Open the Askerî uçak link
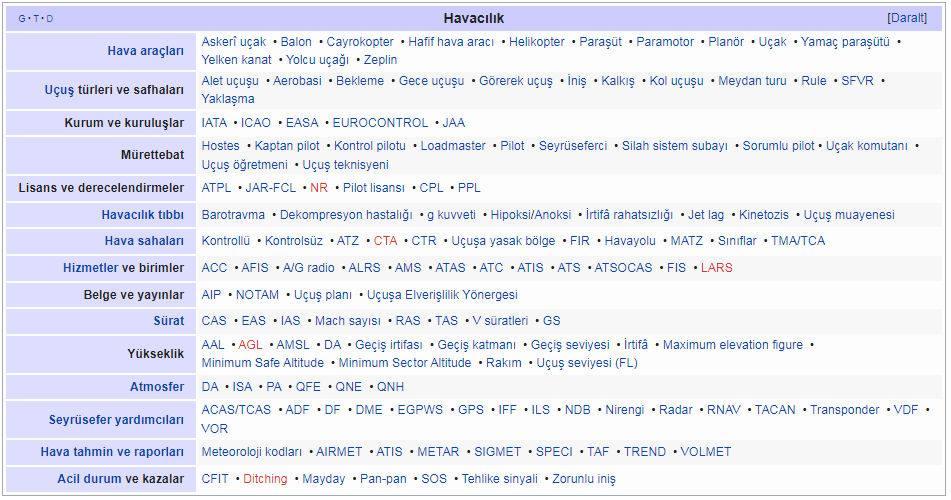Screen dimensions: 951x500 (234, 42)
